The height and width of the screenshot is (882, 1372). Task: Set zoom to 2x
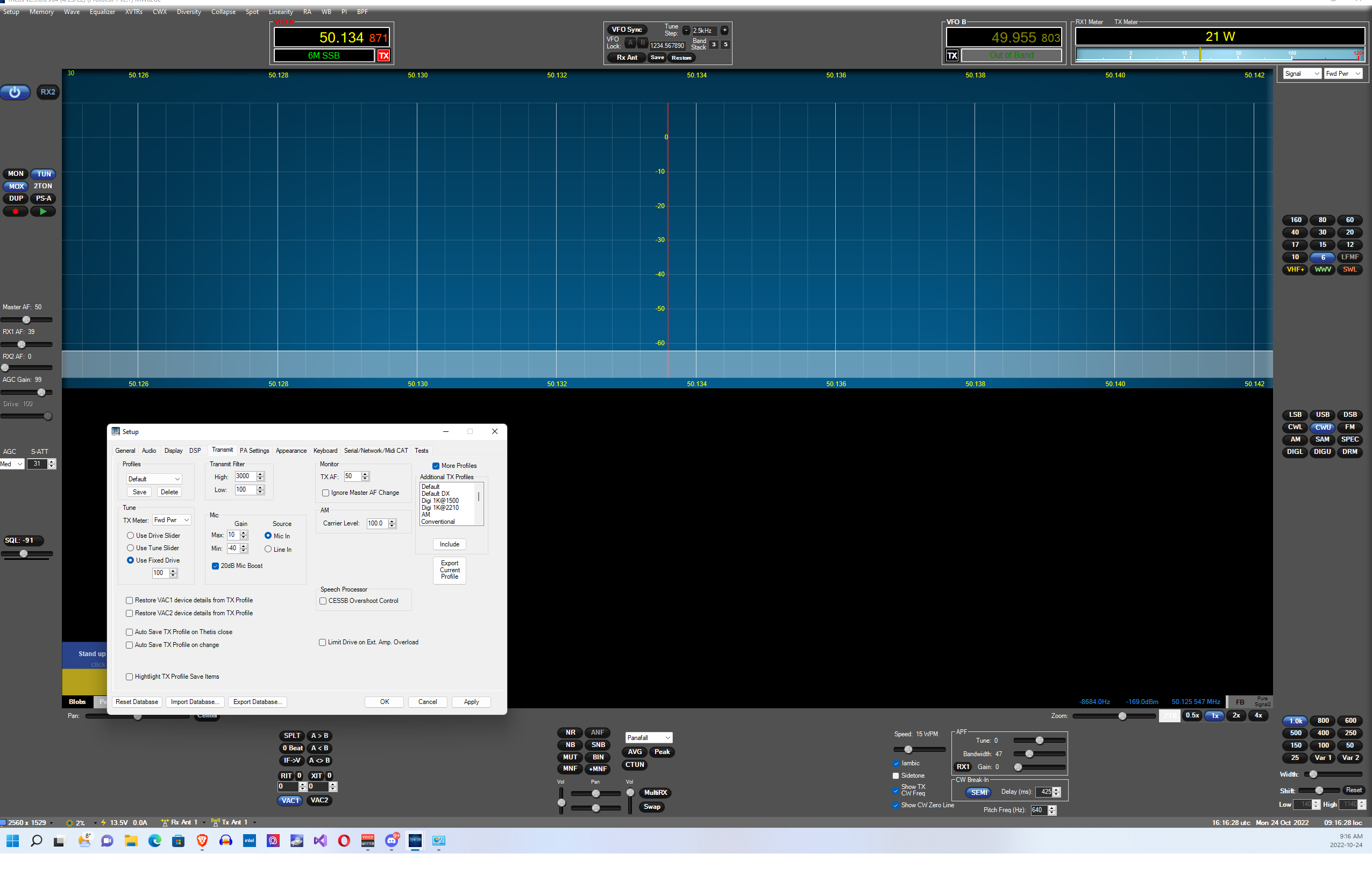point(1236,715)
